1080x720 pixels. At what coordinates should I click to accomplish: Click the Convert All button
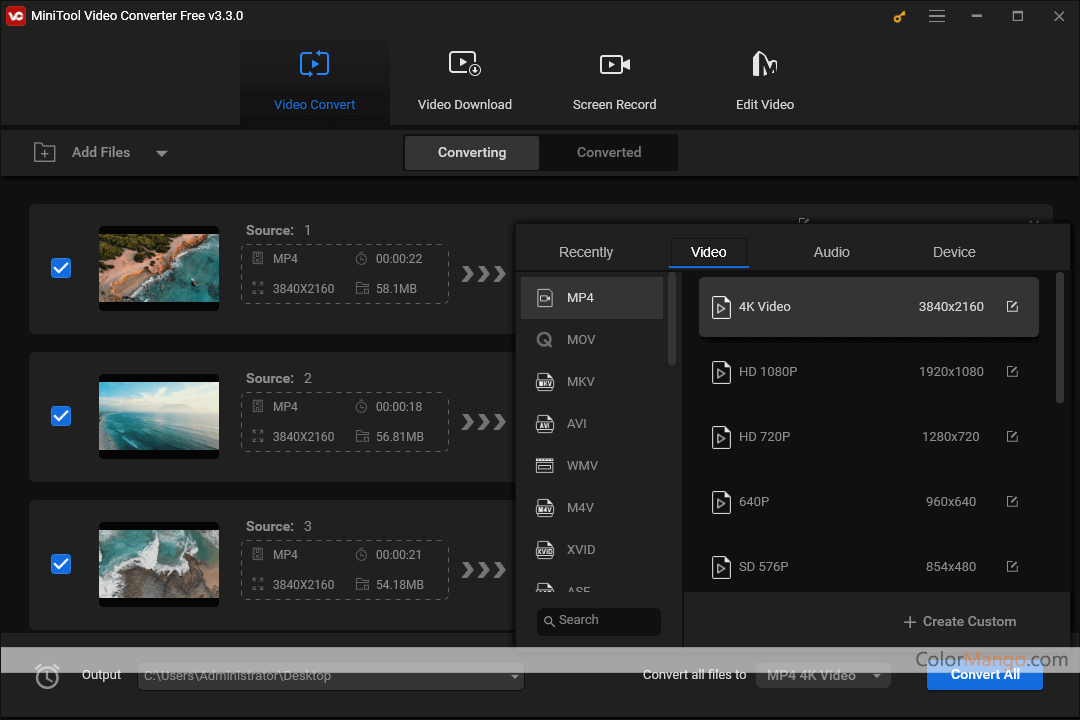[x=984, y=675]
